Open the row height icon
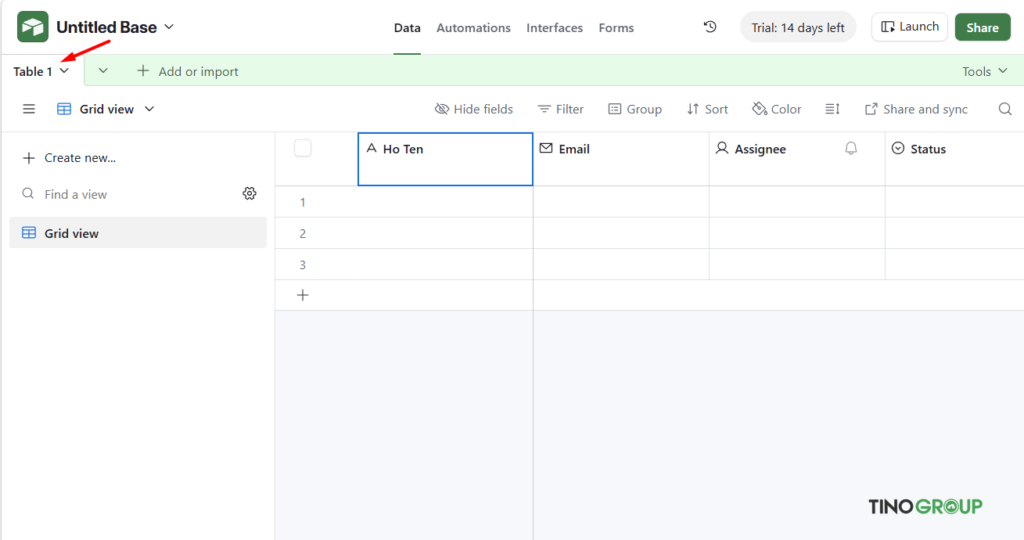The width and height of the screenshot is (1024, 540). [x=832, y=109]
